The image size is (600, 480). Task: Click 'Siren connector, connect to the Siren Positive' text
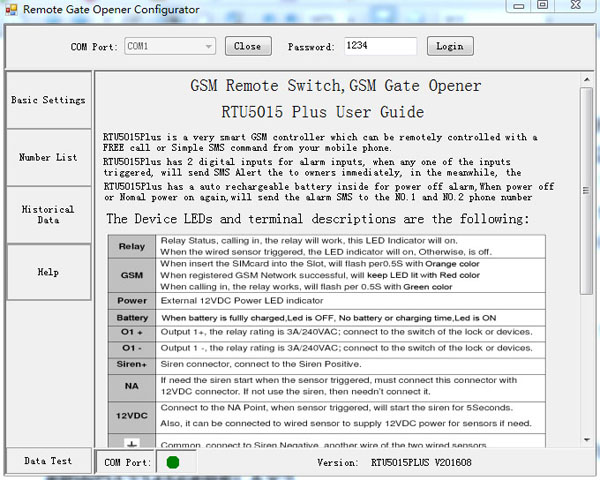[x=261, y=364]
